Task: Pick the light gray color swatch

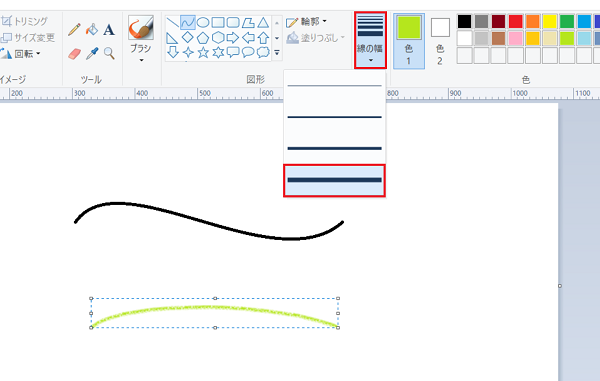Action: pos(481,38)
